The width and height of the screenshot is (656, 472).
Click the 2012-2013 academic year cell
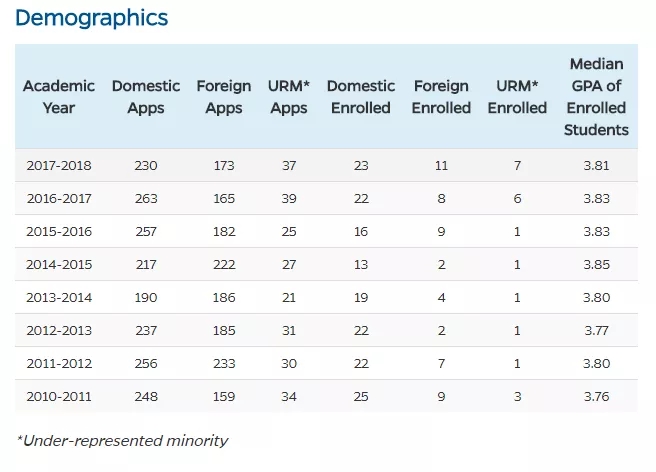click(x=59, y=331)
